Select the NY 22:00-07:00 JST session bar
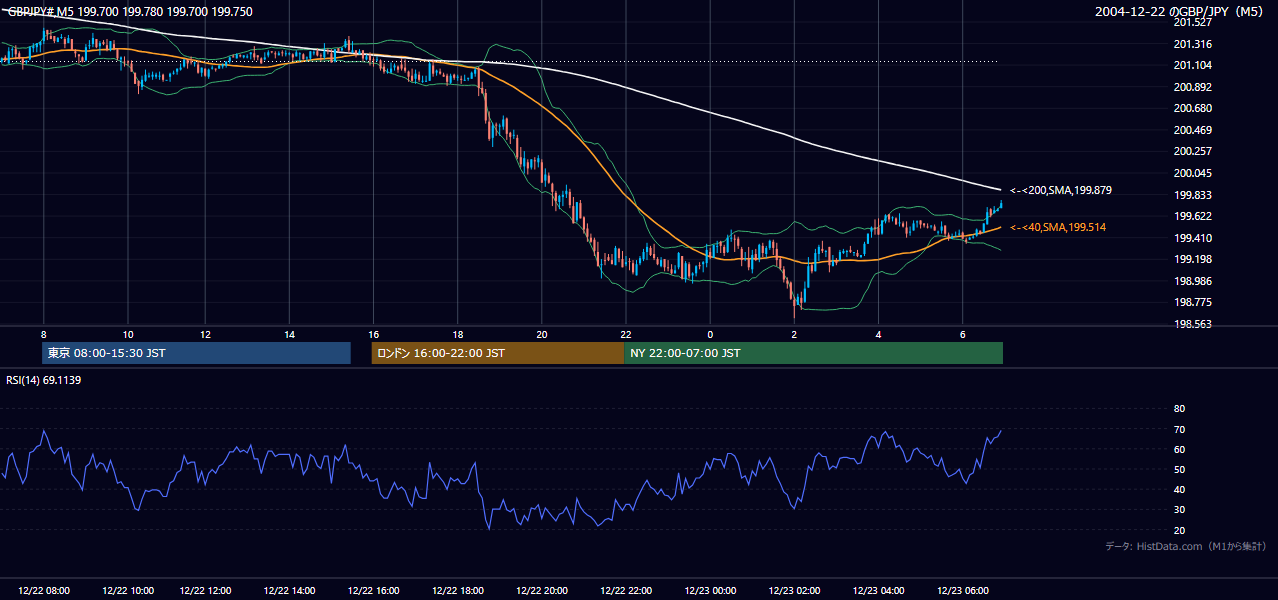The height and width of the screenshot is (600, 1278). tap(813, 353)
